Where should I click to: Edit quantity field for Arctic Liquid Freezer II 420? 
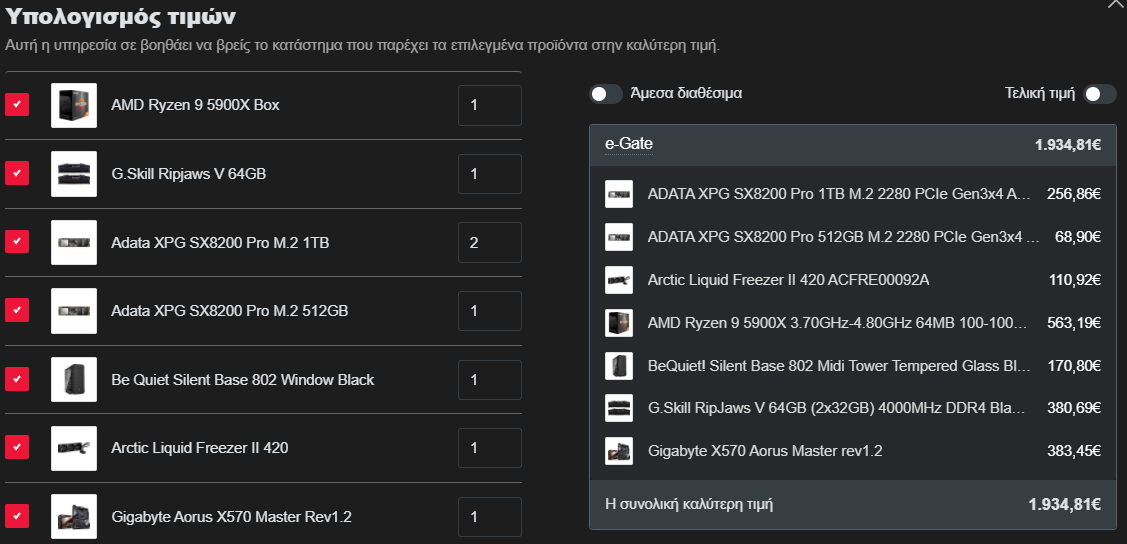490,448
